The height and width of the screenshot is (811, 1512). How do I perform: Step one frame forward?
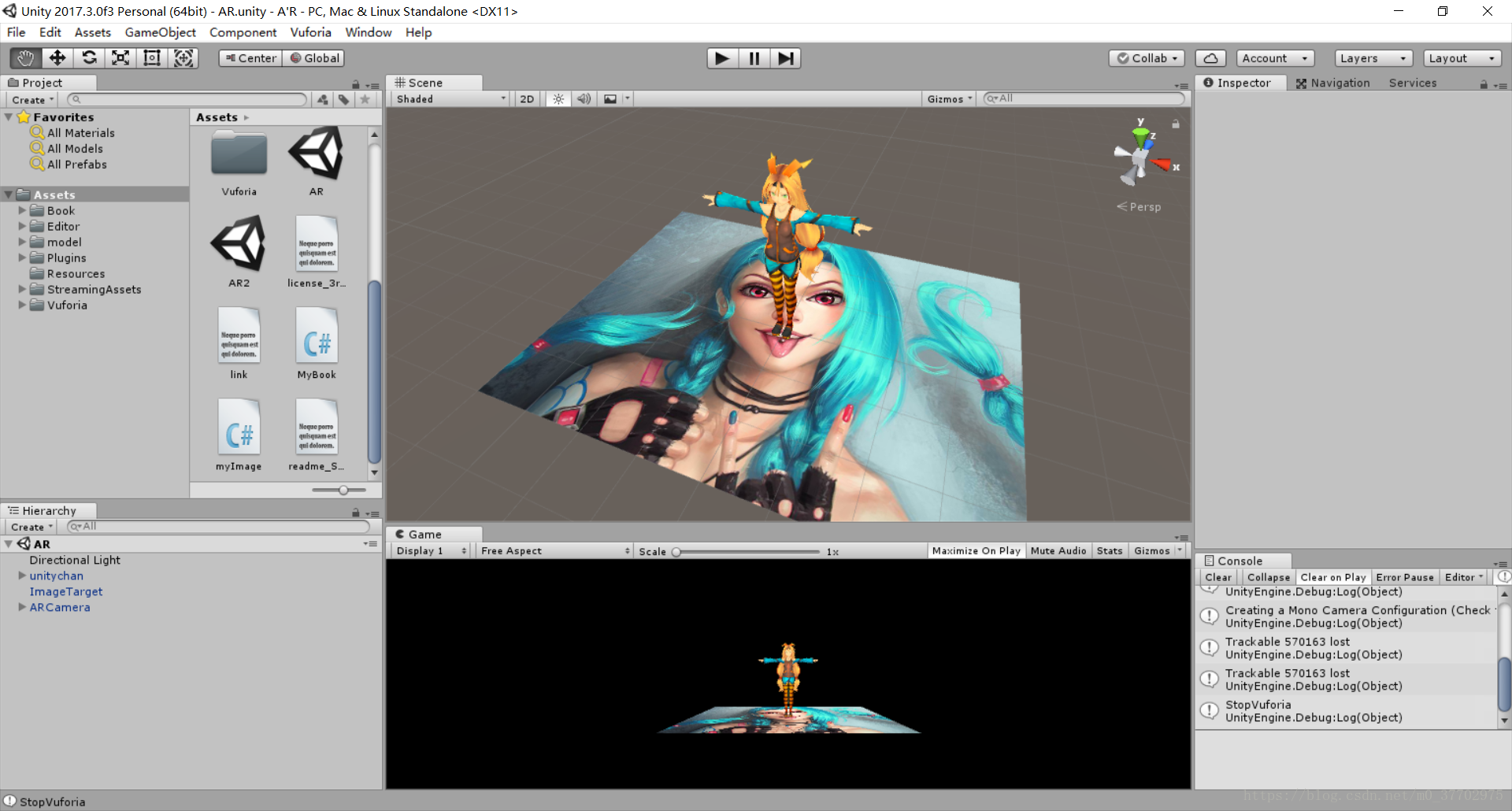tap(785, 58)
